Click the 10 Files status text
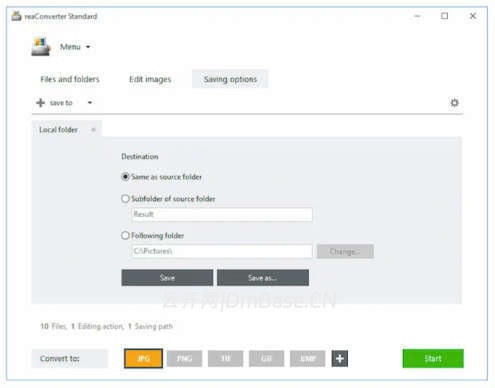This screenshot has width=495, height=388. pos(53,326)
